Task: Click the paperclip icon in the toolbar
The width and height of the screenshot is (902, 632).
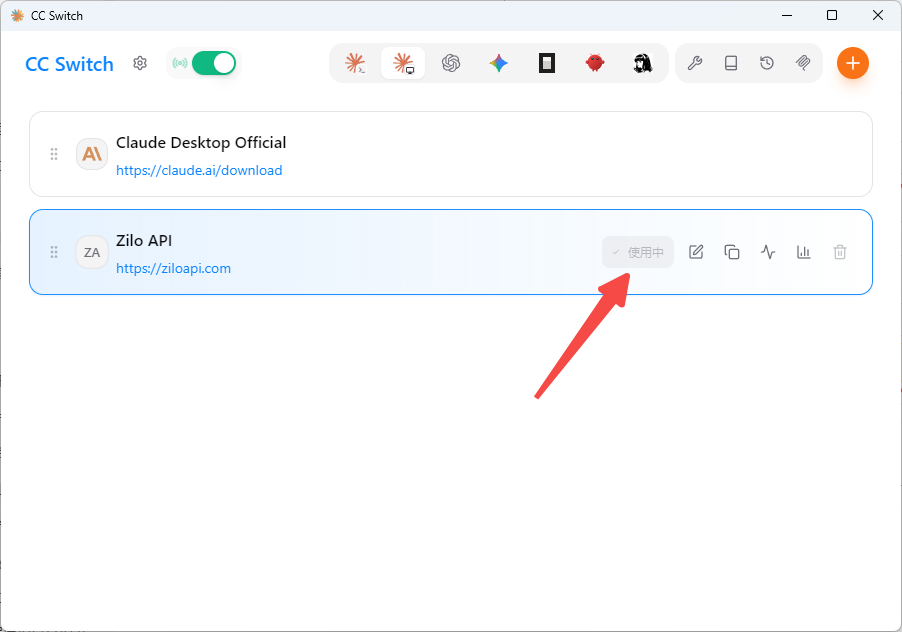Action: pos(803,63)
